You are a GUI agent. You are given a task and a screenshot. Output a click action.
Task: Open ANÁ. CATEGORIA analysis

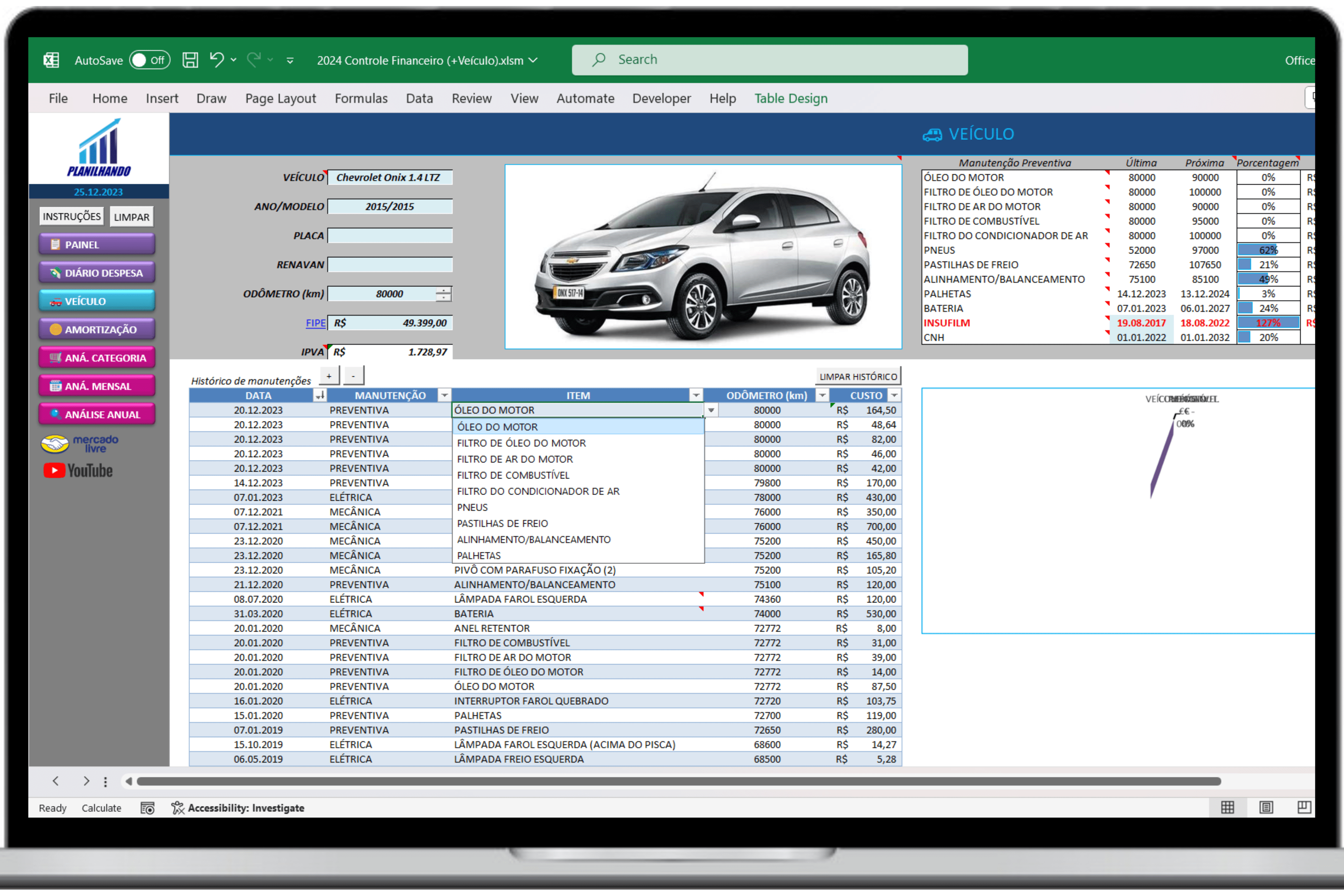click(97, 358)
